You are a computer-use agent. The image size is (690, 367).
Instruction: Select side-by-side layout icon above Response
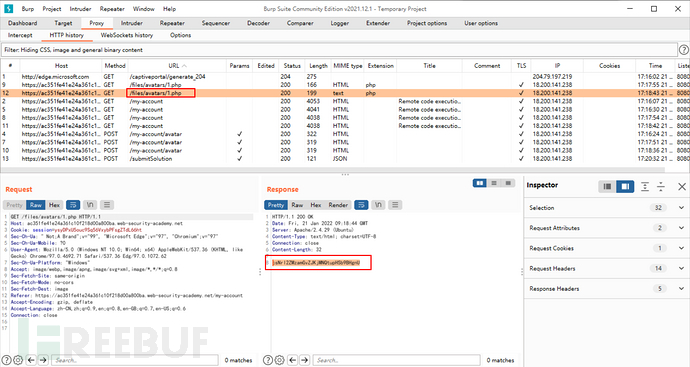click(x=480, y=183)
